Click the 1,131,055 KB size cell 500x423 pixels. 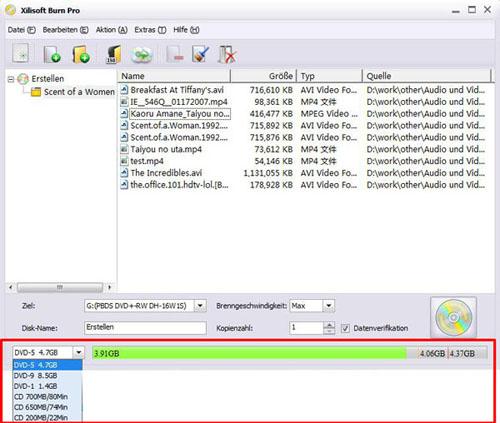pos(268,173)
